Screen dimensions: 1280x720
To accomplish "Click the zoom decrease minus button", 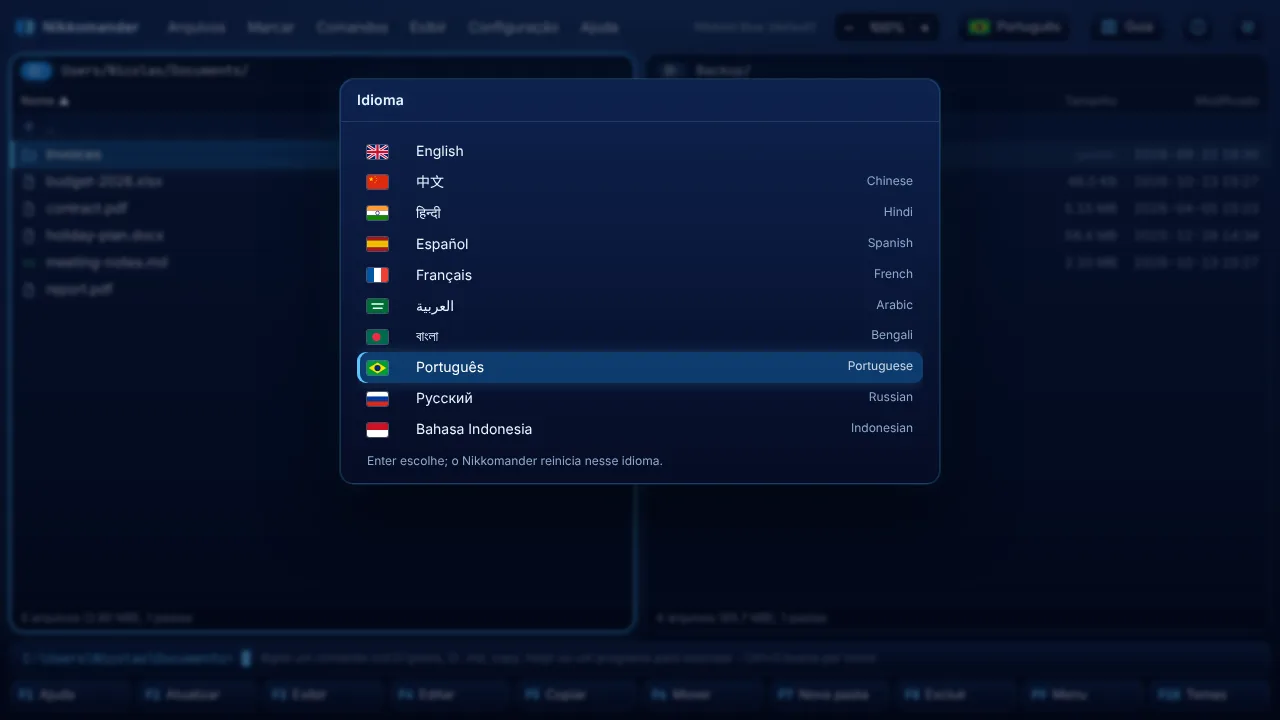I will coord(849,27).
